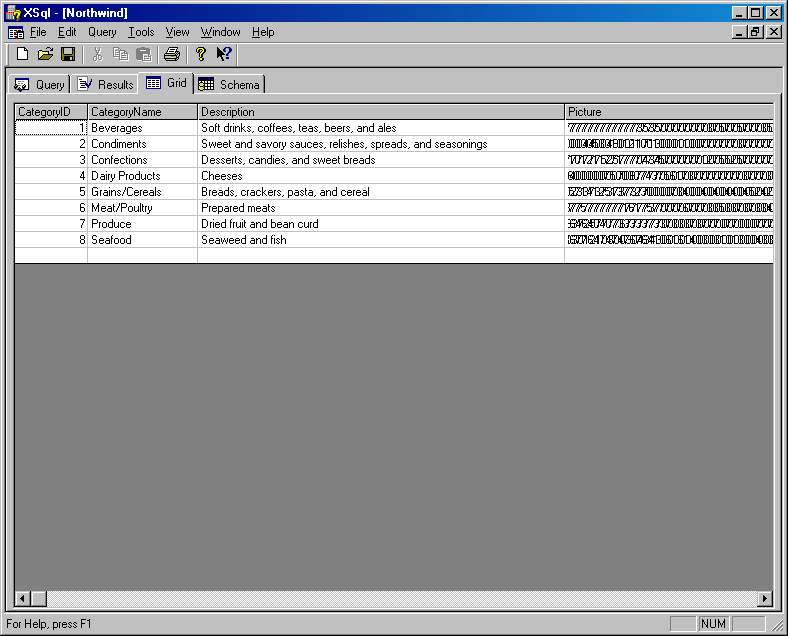Click the 'Sweet and savory sauces' description cell
The width and height of the screenshot is (788, 636).
pos(381,144)
